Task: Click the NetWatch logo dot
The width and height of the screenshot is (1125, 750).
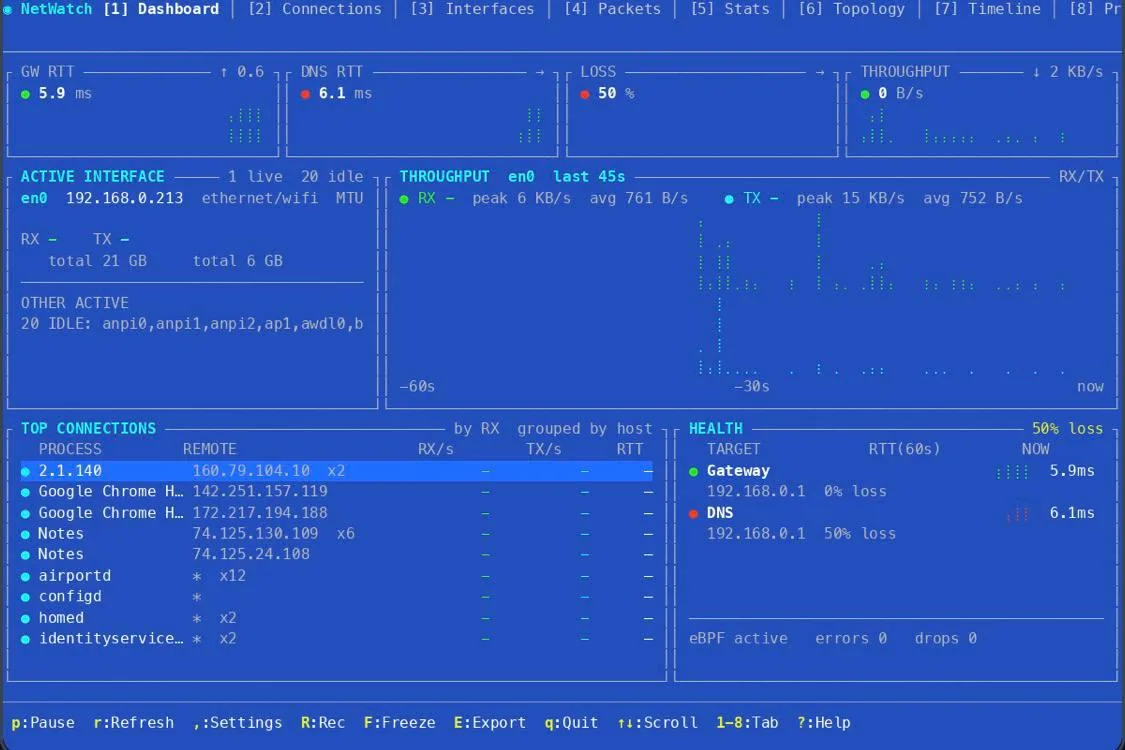Action: 7,9
